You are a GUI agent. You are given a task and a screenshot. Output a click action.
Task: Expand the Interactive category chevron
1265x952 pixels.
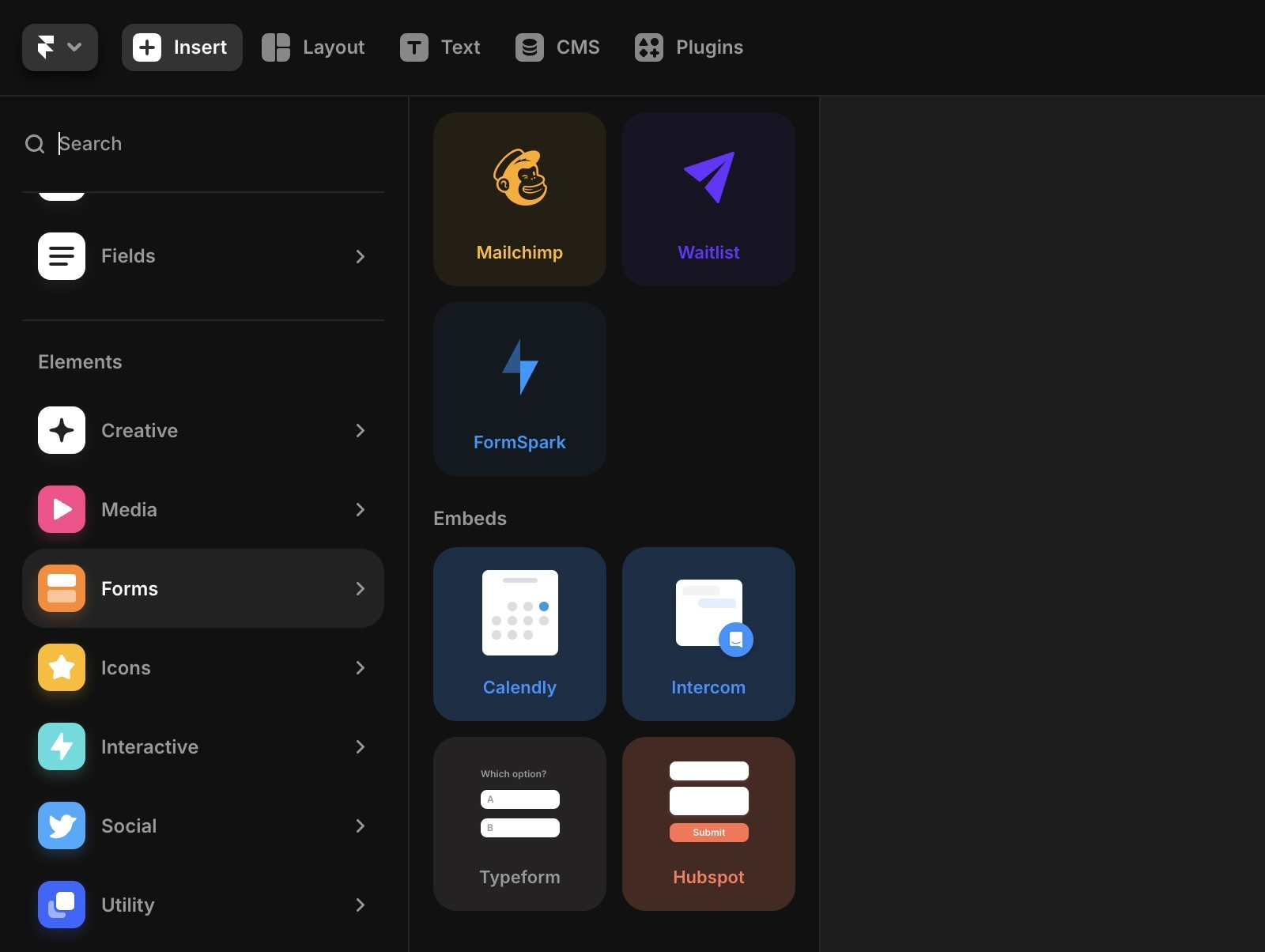(x=361, y=746)
